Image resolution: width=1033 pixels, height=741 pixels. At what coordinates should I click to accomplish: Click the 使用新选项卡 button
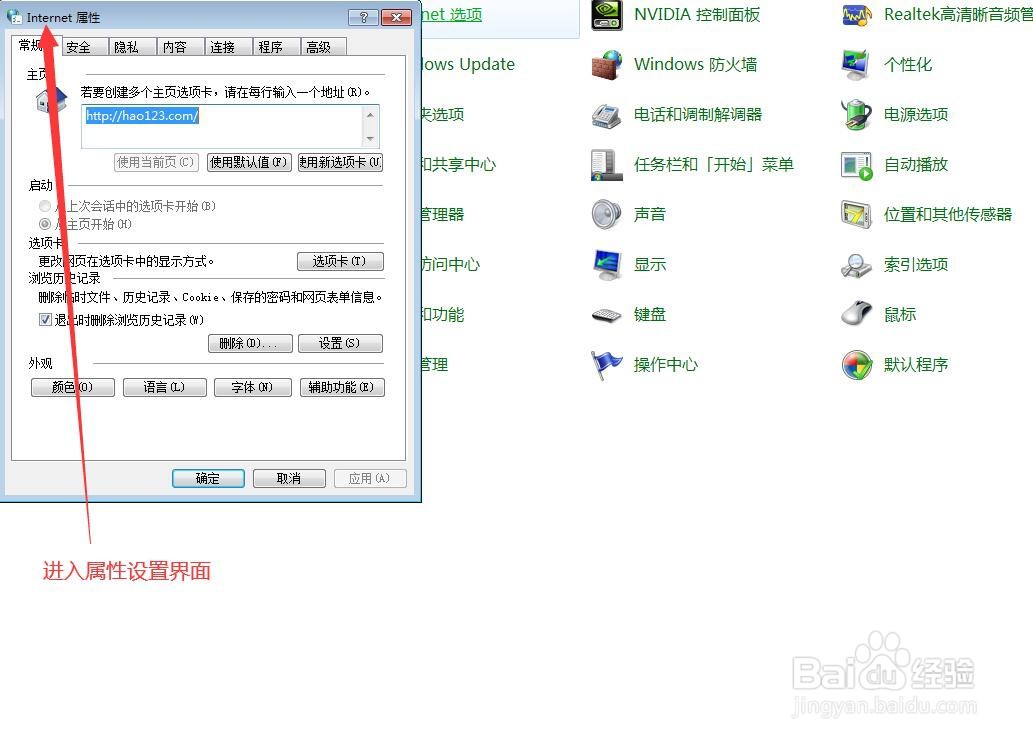(340, 162)
